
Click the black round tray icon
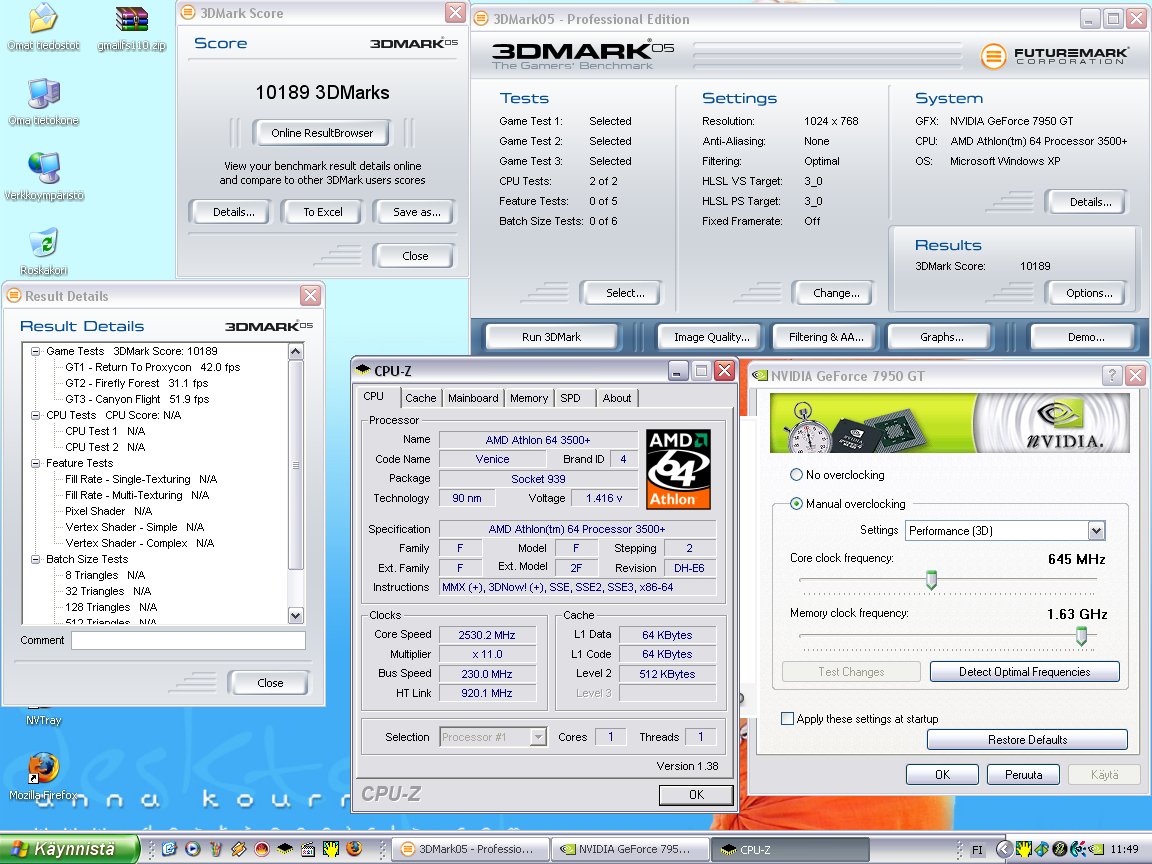click(x=1059, y=849)
